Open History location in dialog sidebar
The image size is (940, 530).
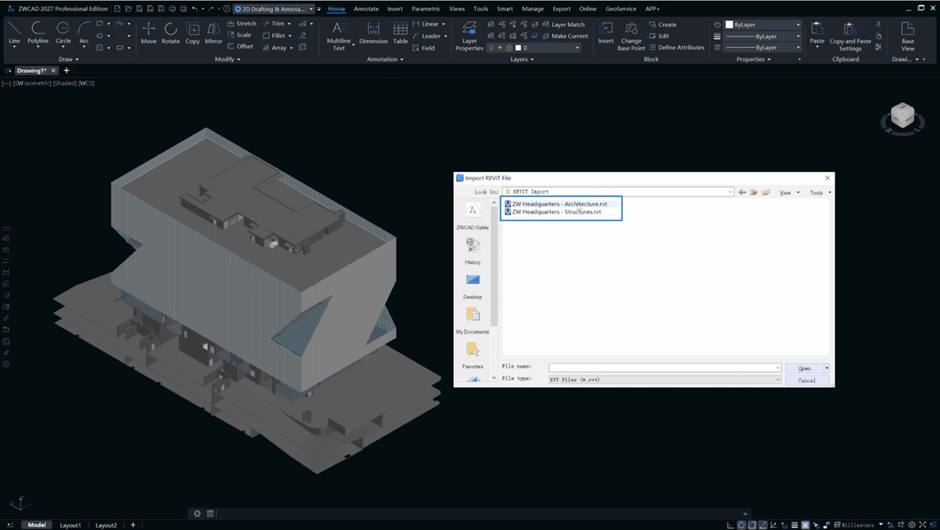coord(472,251)
